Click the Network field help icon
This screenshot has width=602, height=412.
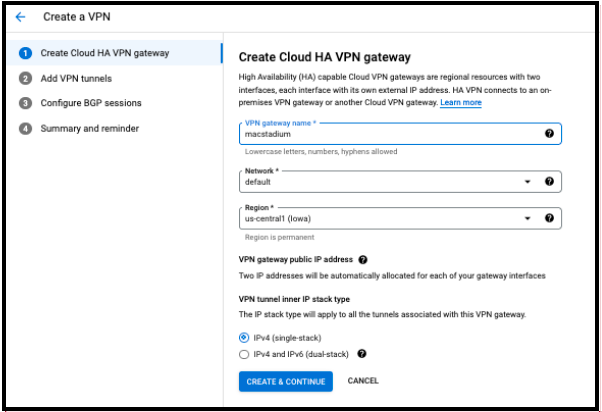(x=549, y=182)
